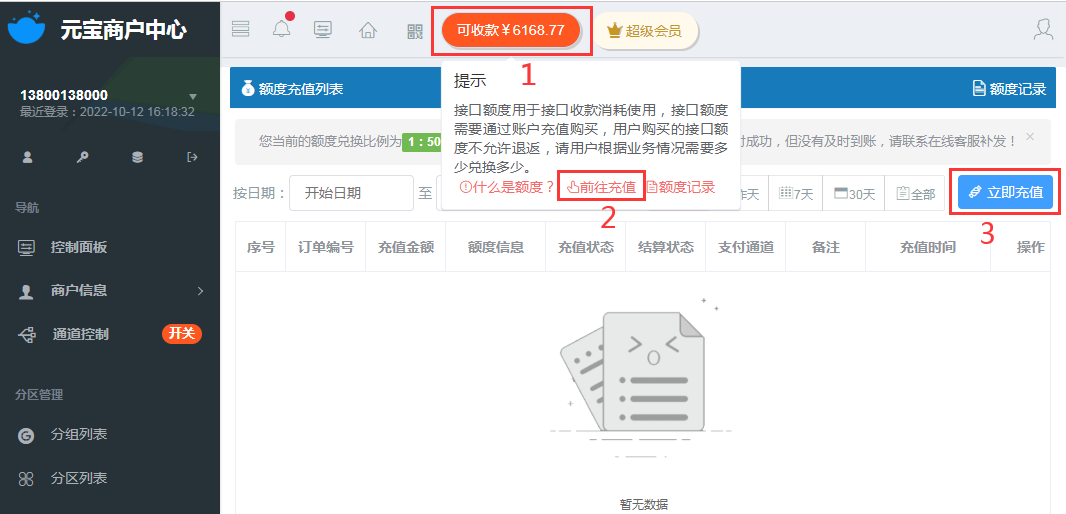Open the QR code icon in toolbar

pyautogui.click(x=415, y=30)
